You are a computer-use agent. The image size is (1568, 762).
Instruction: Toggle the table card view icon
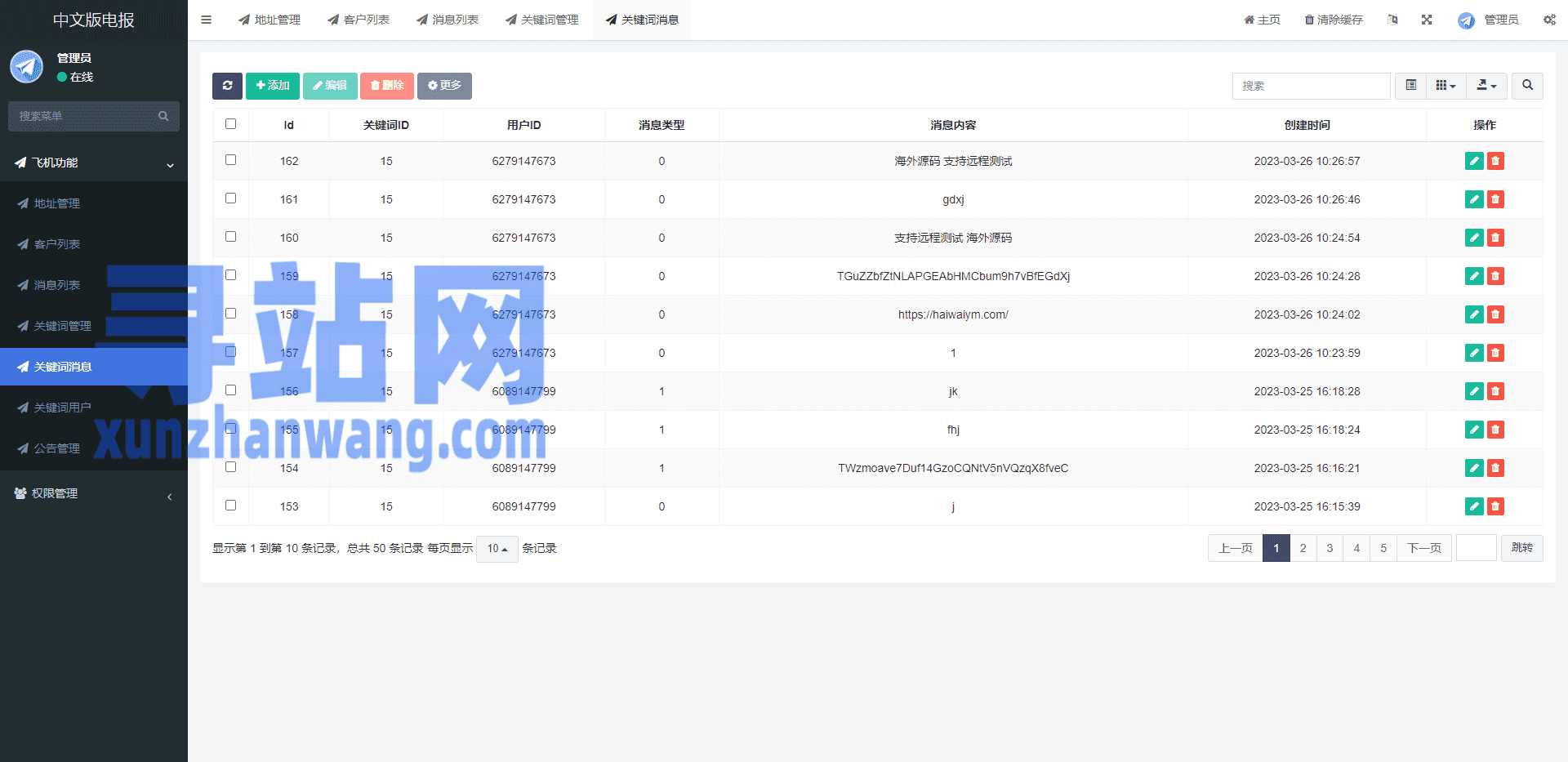(1410, 86)
